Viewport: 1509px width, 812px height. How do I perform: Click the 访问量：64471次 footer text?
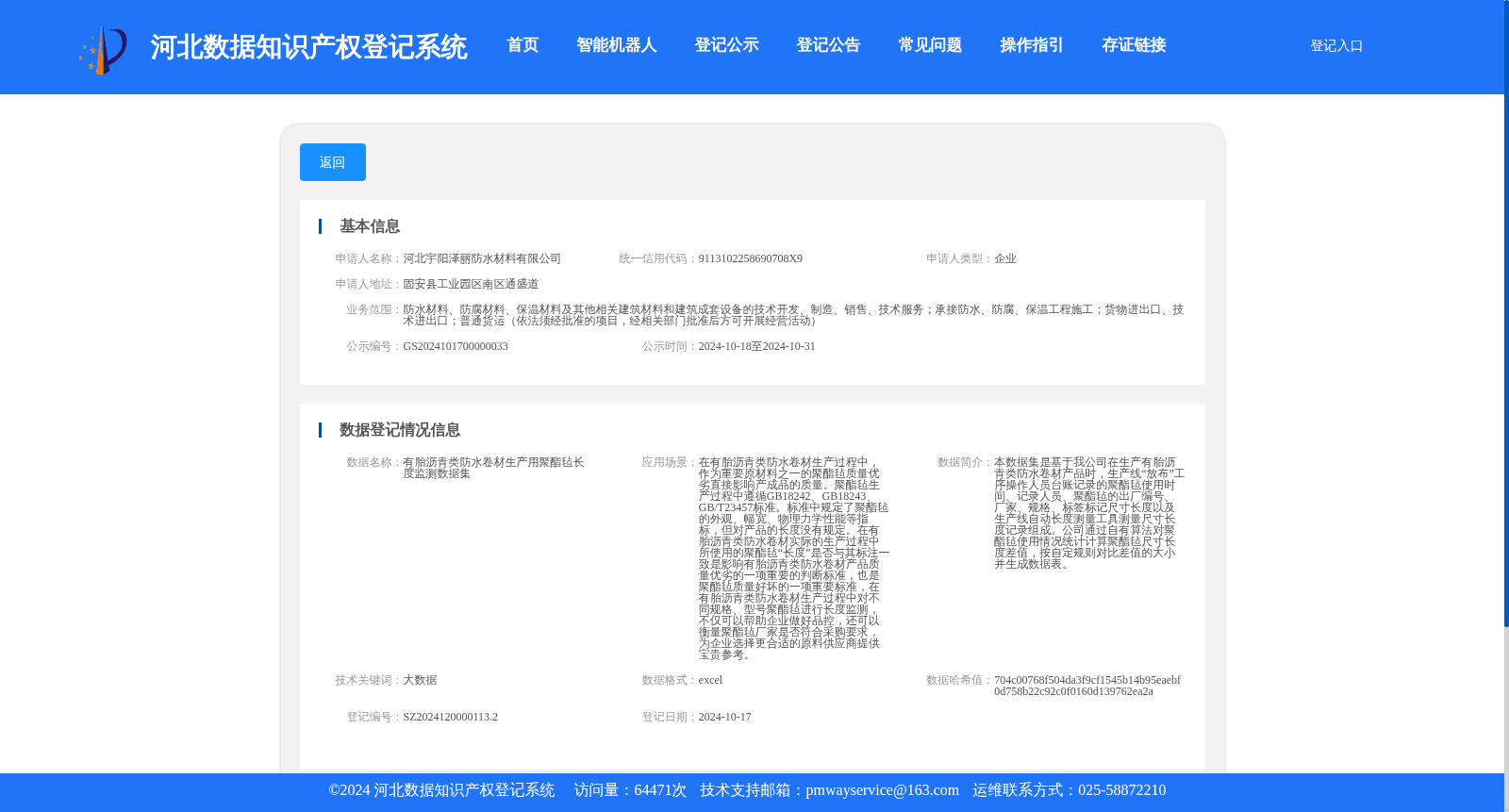(x=630, y=790)
